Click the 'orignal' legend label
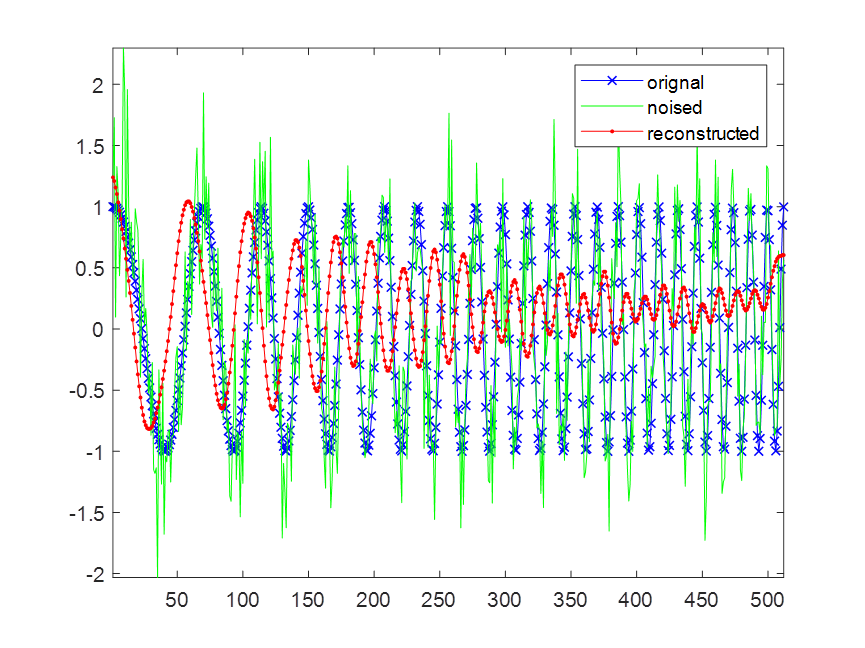The height and width of the screenshot is (648, 865). click(675, 82)
